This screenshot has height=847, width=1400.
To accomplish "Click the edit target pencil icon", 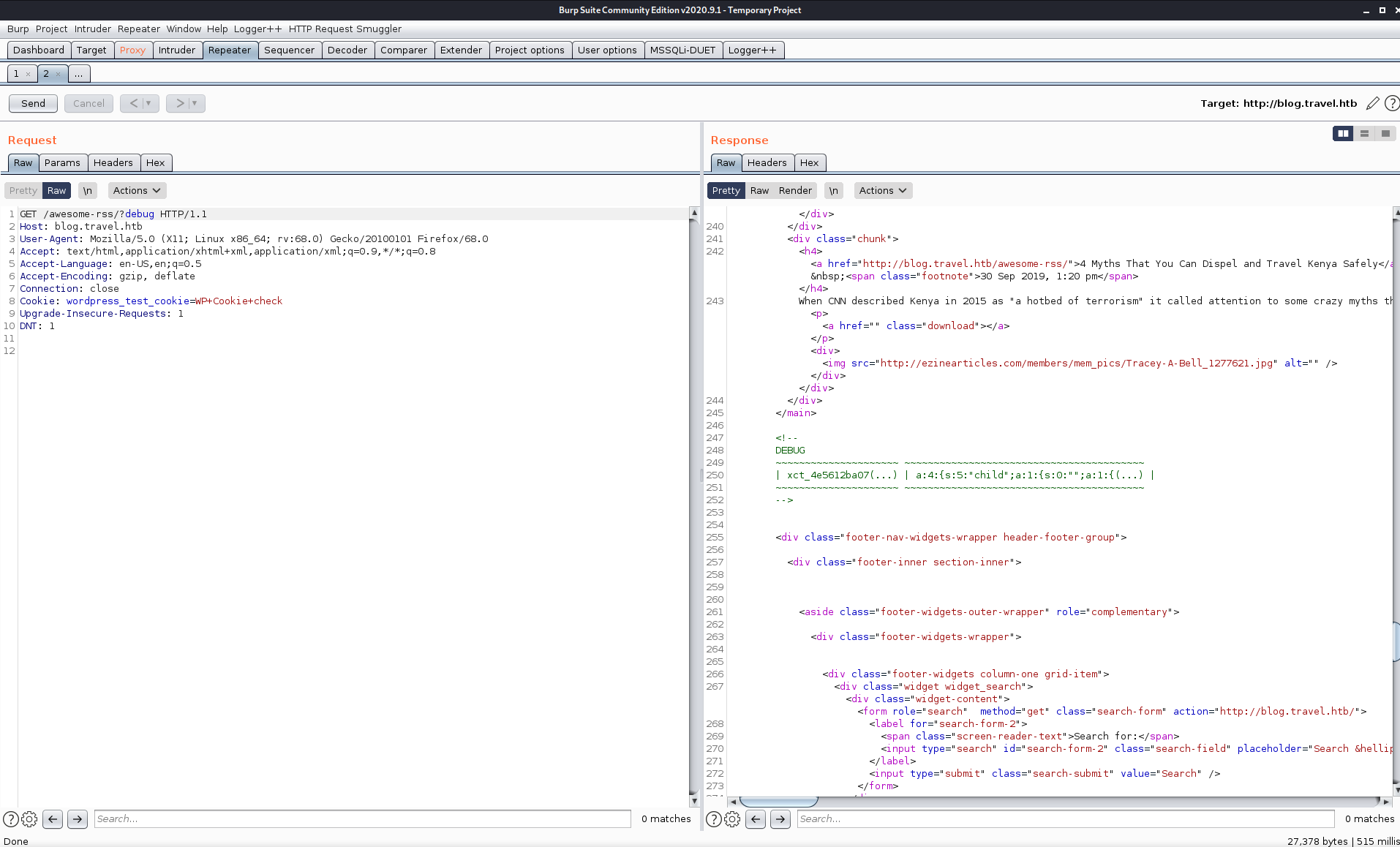I will [x=1372, y=103].
